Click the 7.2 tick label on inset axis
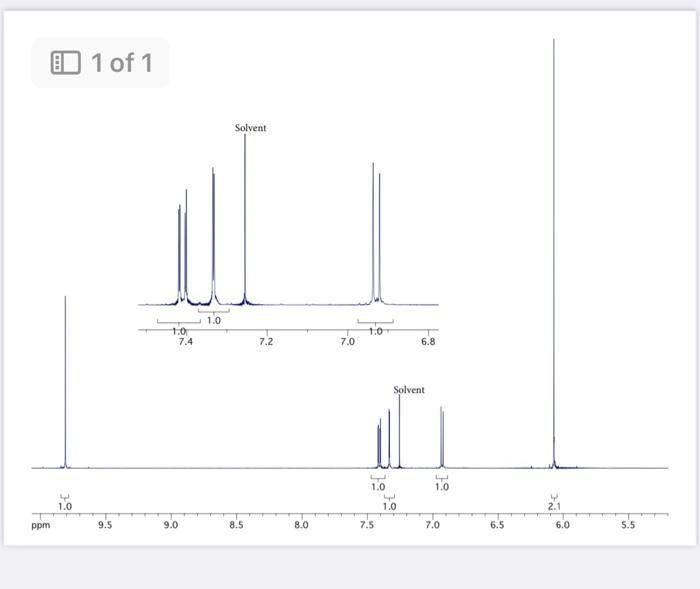Image resolution: width=700 pixels, height=589 pixels. pos(266,342)
